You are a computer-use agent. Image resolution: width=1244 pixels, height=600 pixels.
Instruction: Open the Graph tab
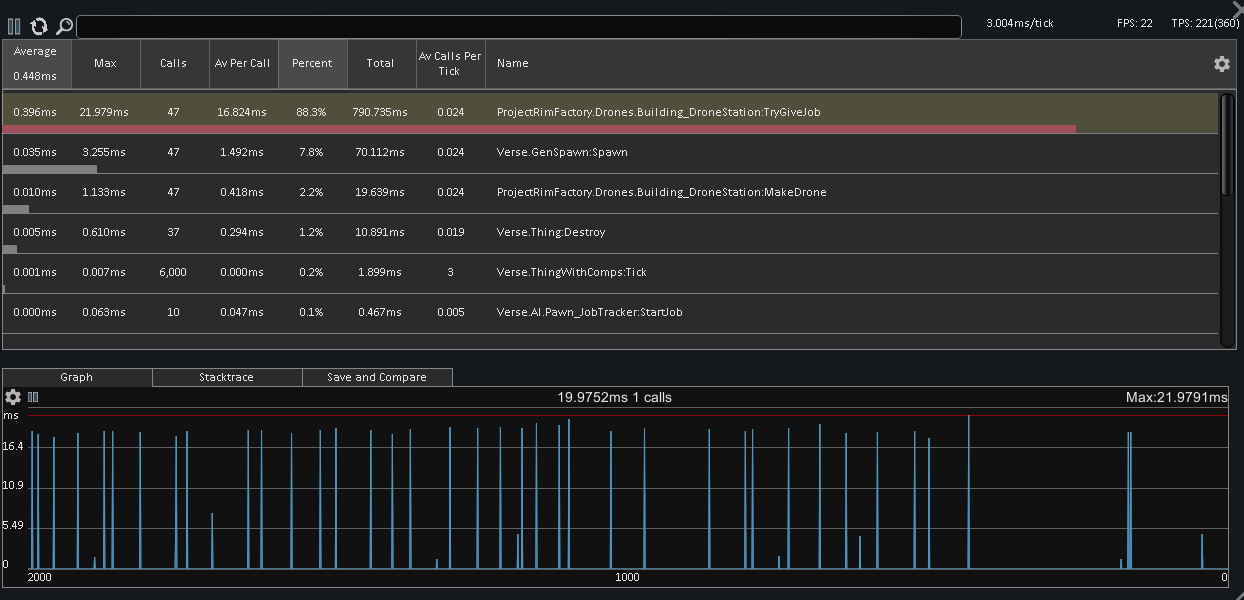point(76,377)
